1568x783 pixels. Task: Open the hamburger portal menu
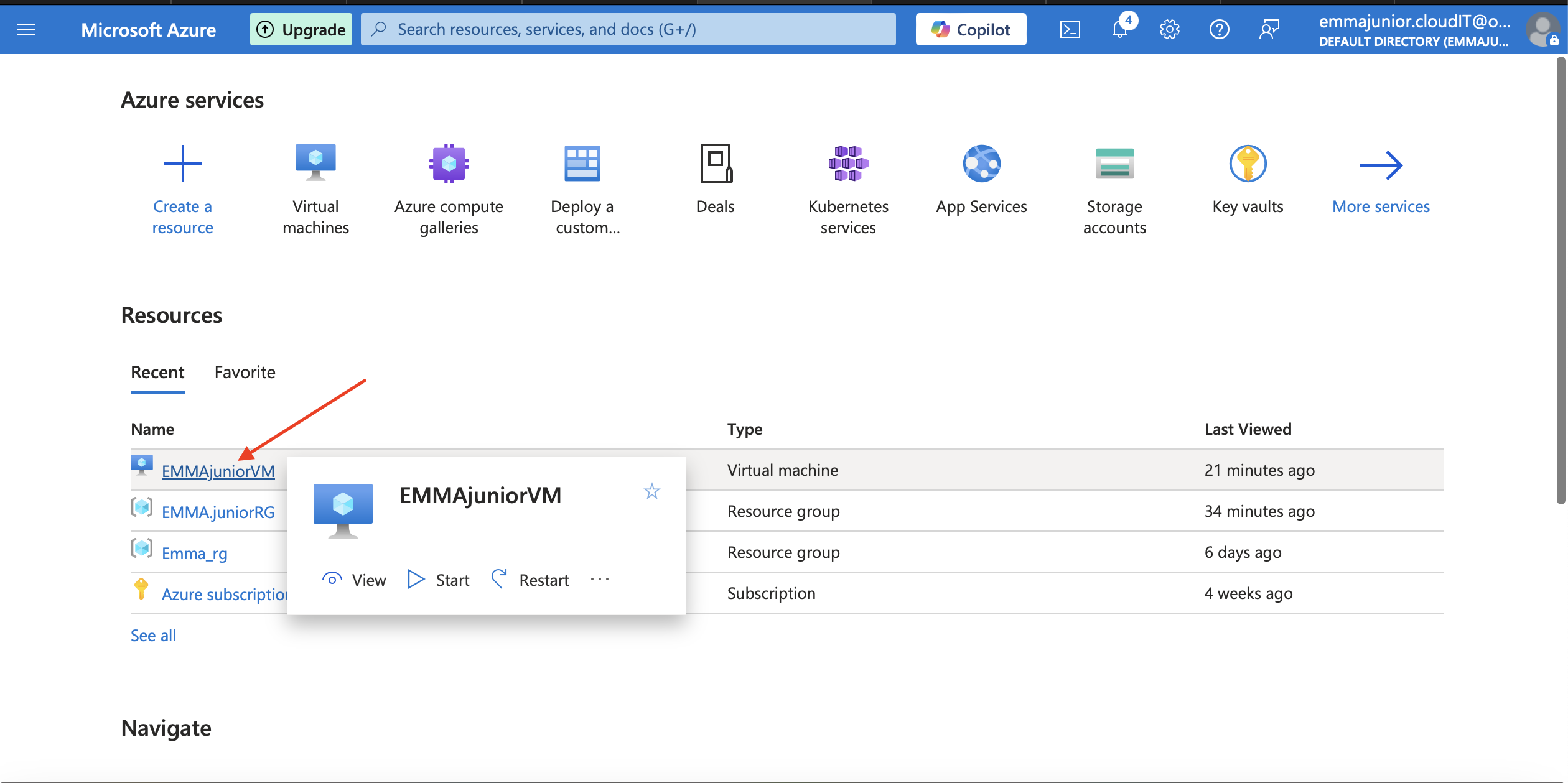(x=26, y=29)
